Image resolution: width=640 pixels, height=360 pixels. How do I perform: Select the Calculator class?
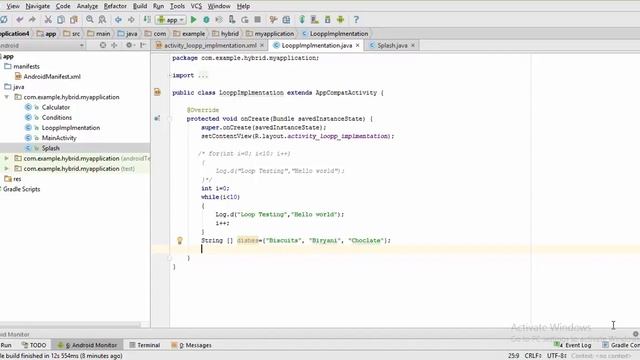(x=47, y=107)
